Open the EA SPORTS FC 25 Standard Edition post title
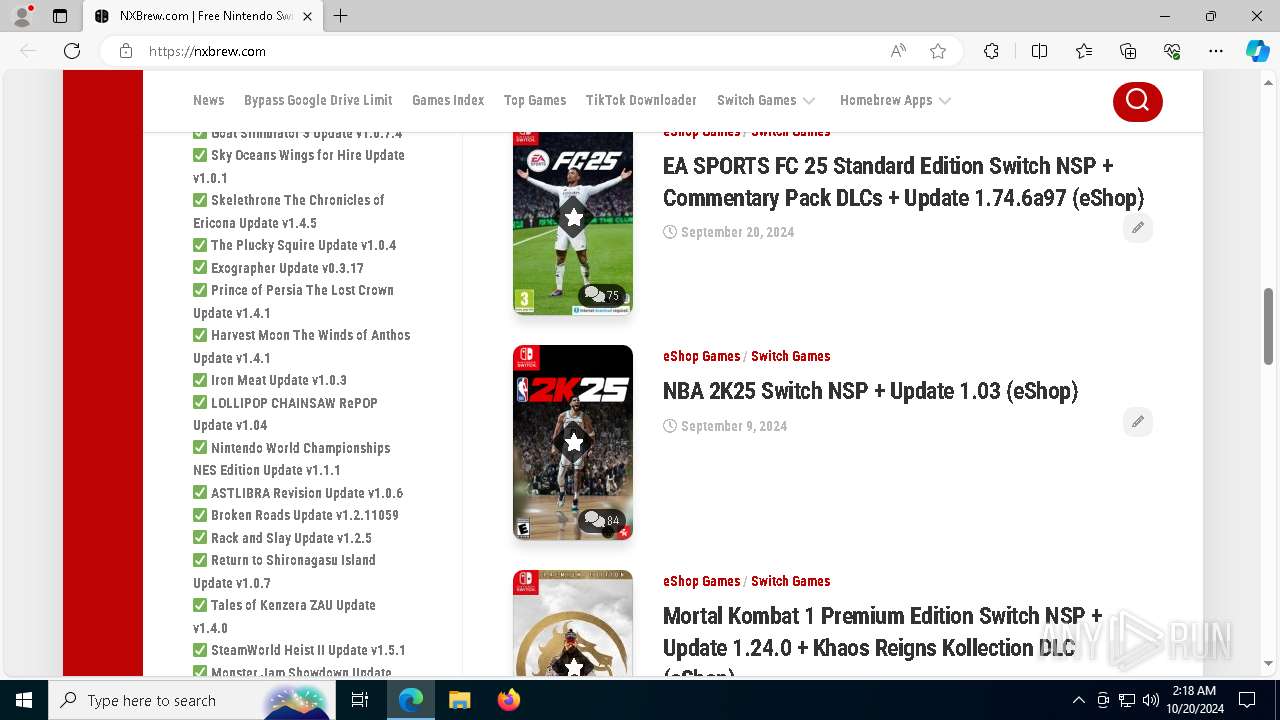The width and height of the screenshot is (1280, 720). (903, 181)
